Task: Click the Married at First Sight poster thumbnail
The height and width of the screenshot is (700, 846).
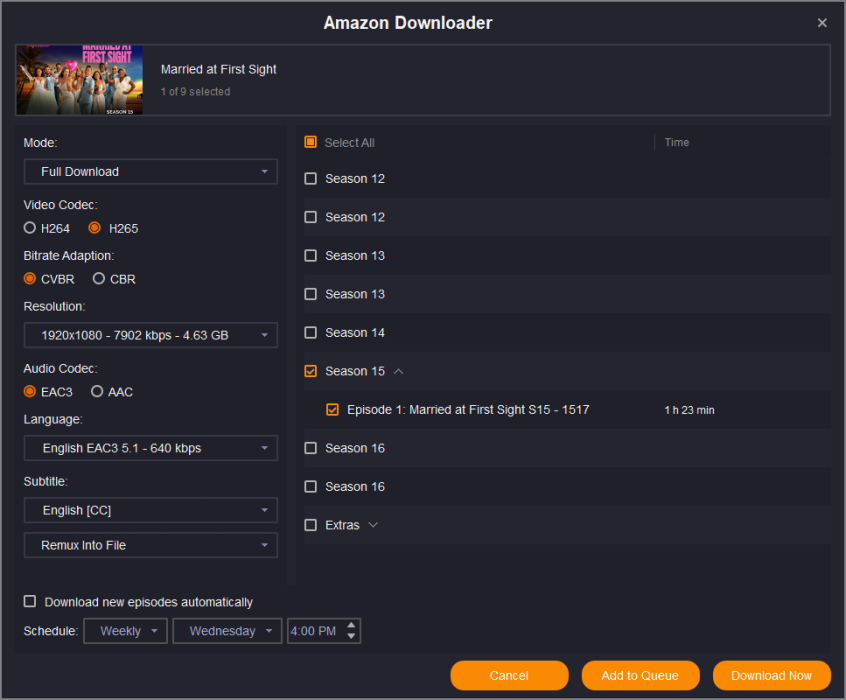Action: 80,80
